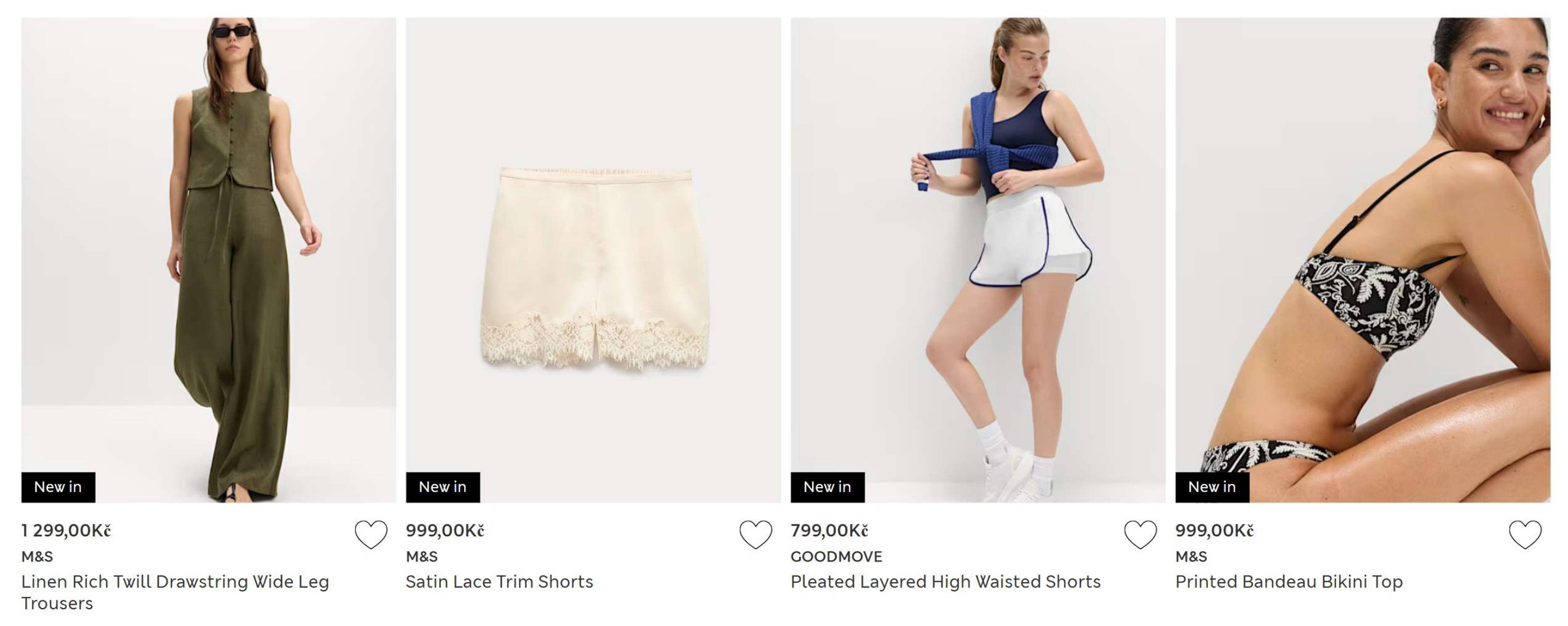Image resolution: width=1568 pixels, height=626 pixels.
Task: Click M&S brand label under satin shorts
Action: coord(422,557)
